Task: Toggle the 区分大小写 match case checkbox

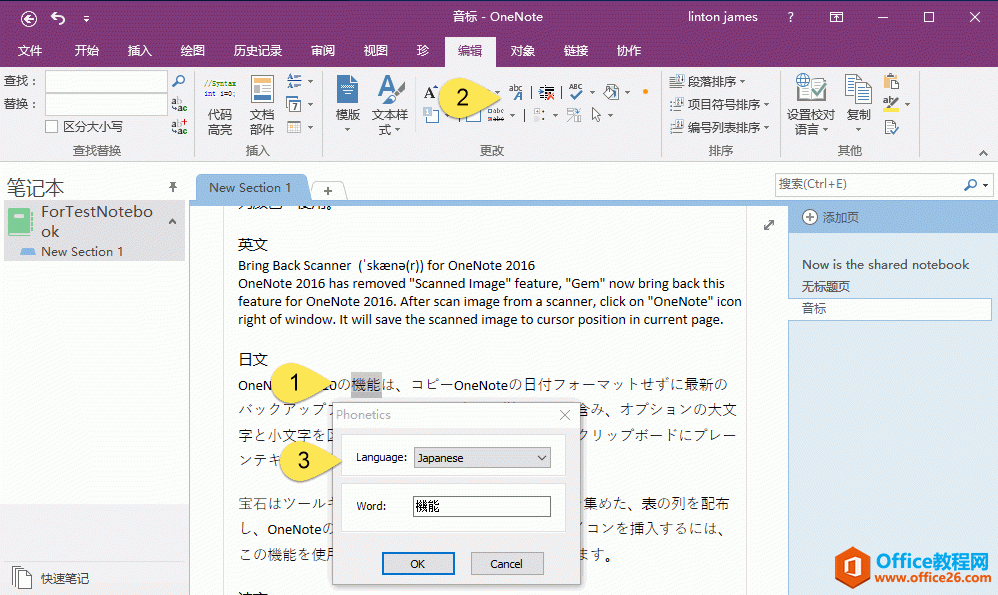Action: [x=52, y=127]
